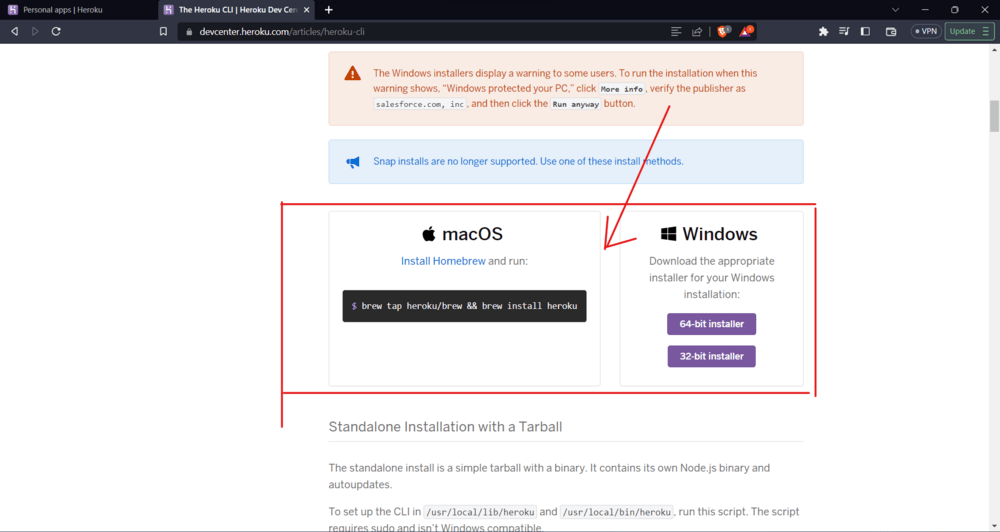Image resolution: width=1000 pixels, height=532 pixels.
Task: Enable reader mode from the address bar
Action: coord(676,31)
